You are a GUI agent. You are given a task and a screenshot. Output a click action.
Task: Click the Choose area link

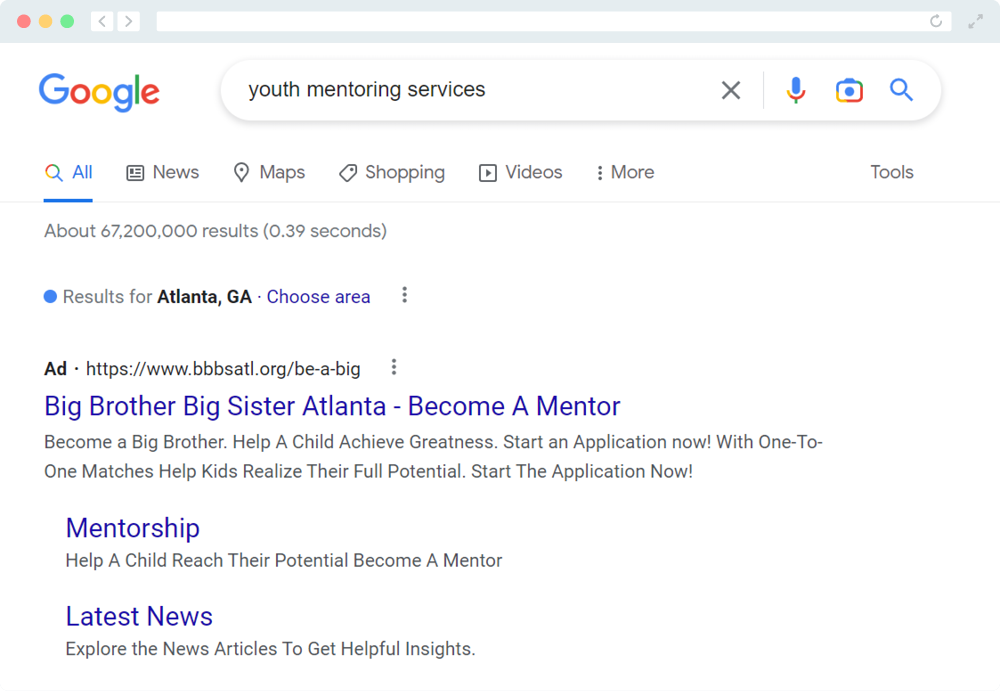(x=318, y=297)
